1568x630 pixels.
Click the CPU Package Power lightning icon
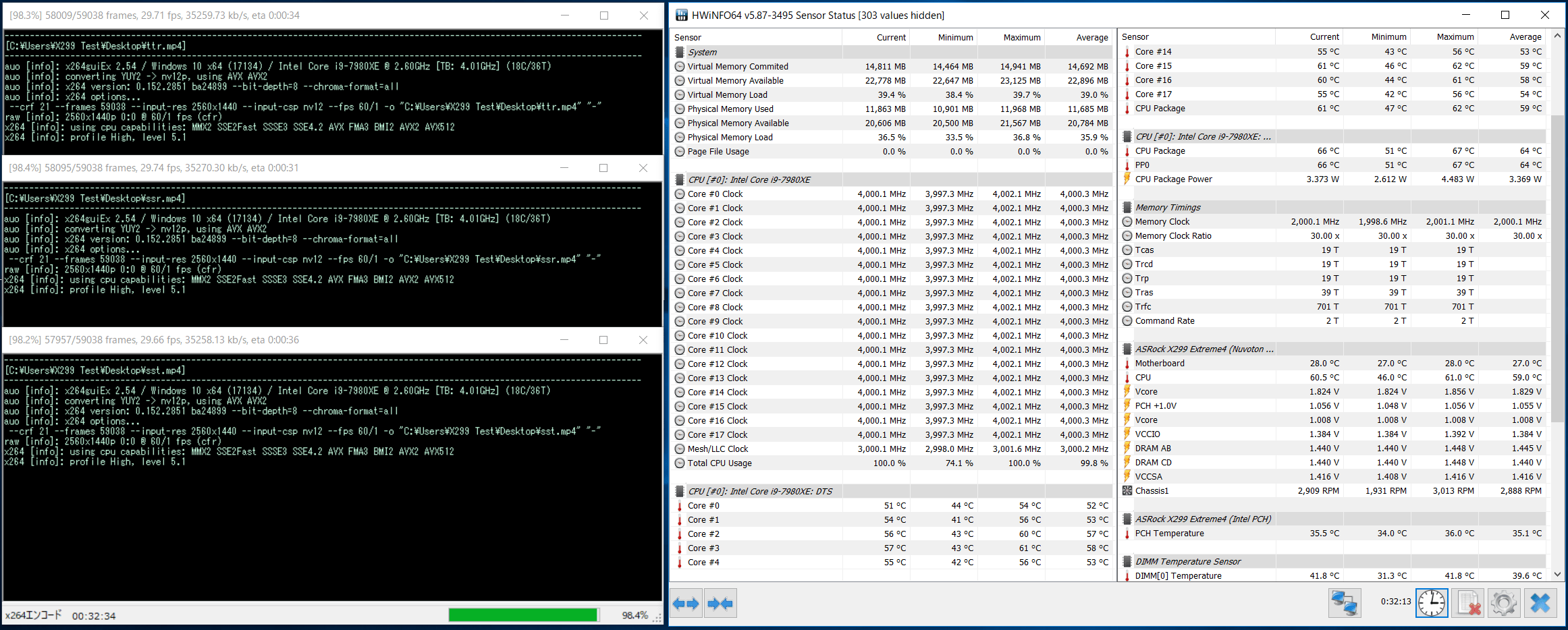click(x=1127, y=179)
